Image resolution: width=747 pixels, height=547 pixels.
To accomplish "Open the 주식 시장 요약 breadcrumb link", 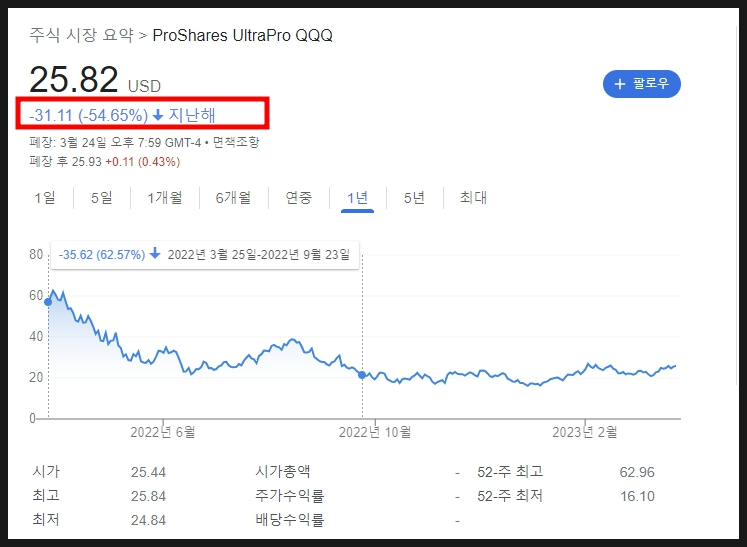I will 81,35.
